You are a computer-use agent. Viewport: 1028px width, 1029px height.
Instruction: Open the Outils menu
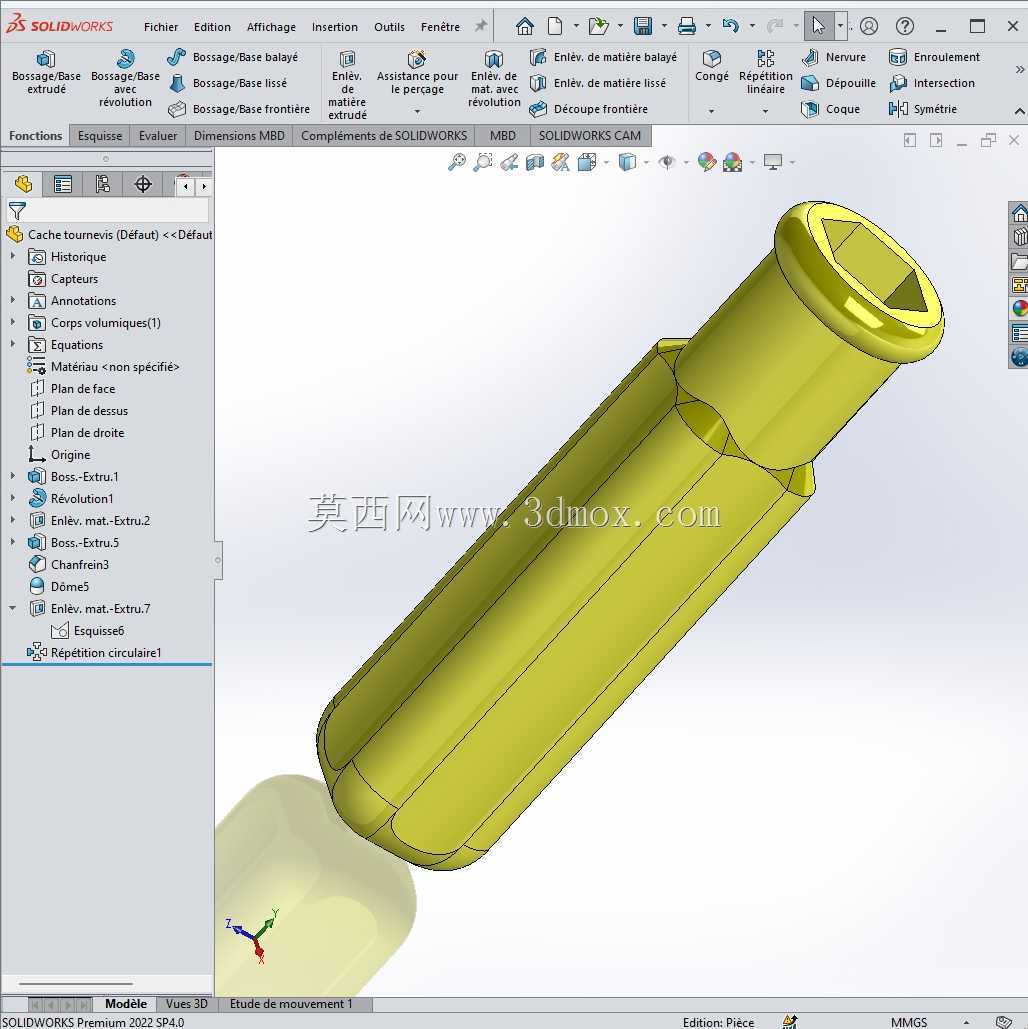(389, 27)
